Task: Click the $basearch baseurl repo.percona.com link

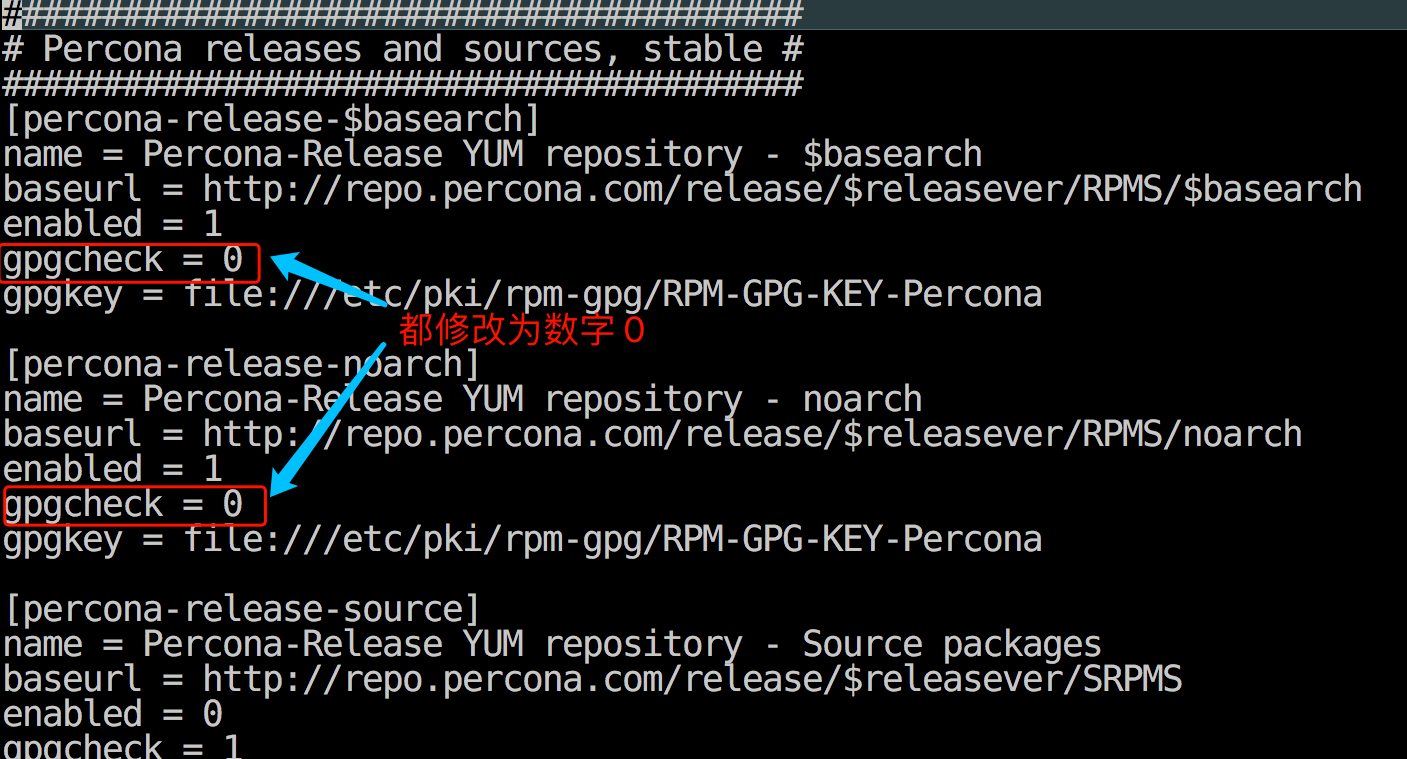Action: [x=782, y=188]
